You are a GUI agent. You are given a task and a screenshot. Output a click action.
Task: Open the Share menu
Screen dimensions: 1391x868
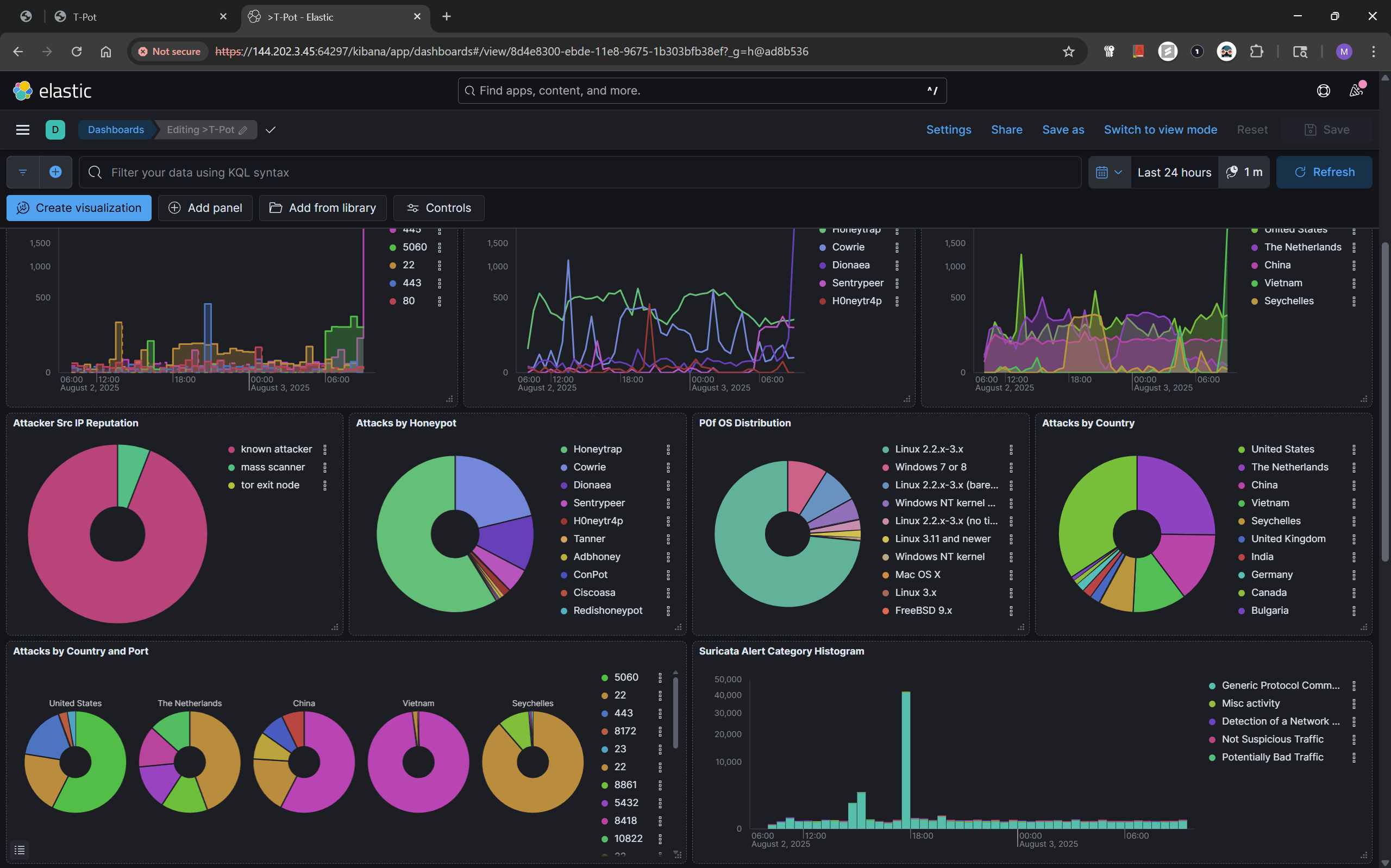[x=1006, y=130]
